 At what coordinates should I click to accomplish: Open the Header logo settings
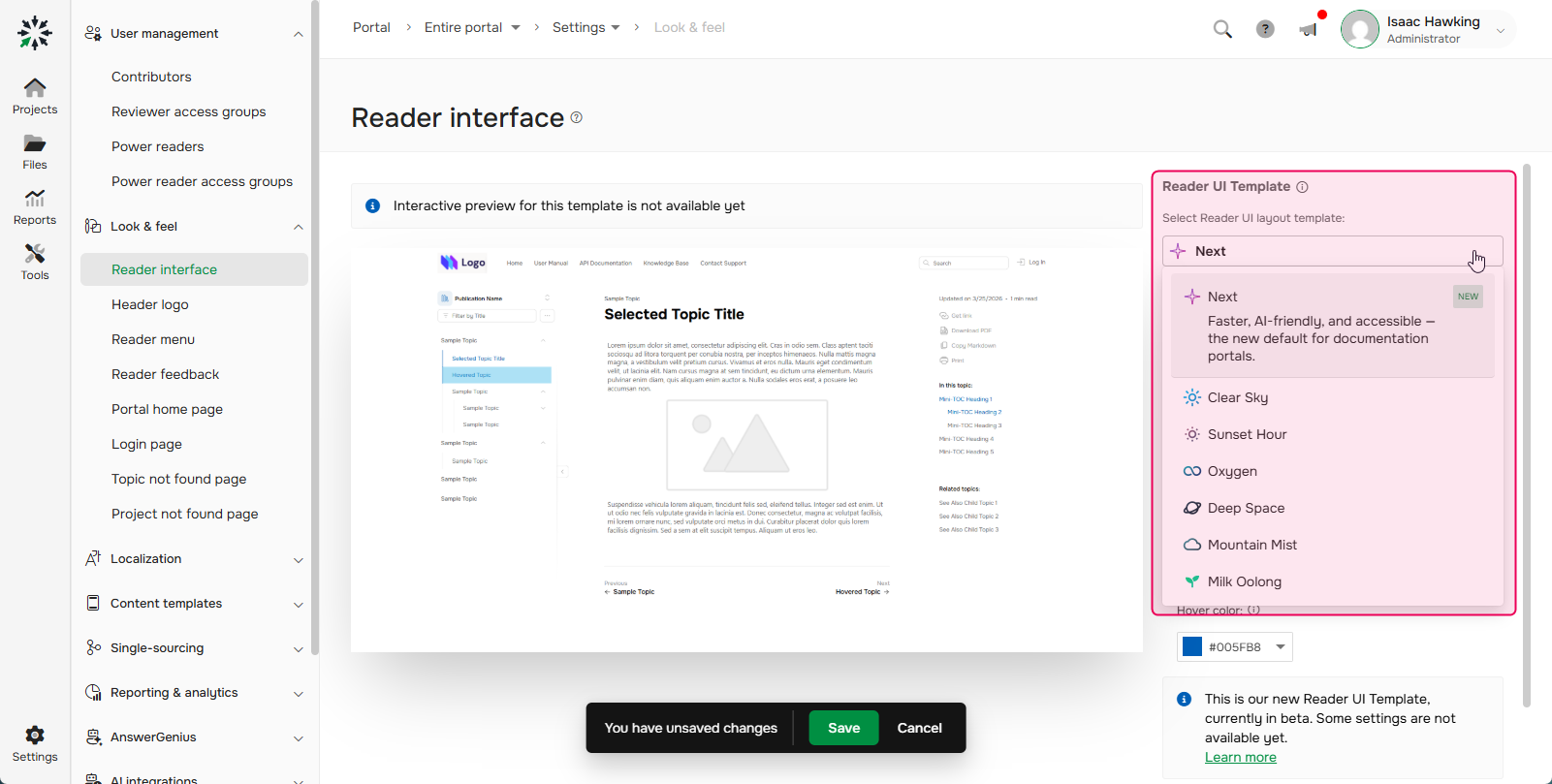pos(150,304)
